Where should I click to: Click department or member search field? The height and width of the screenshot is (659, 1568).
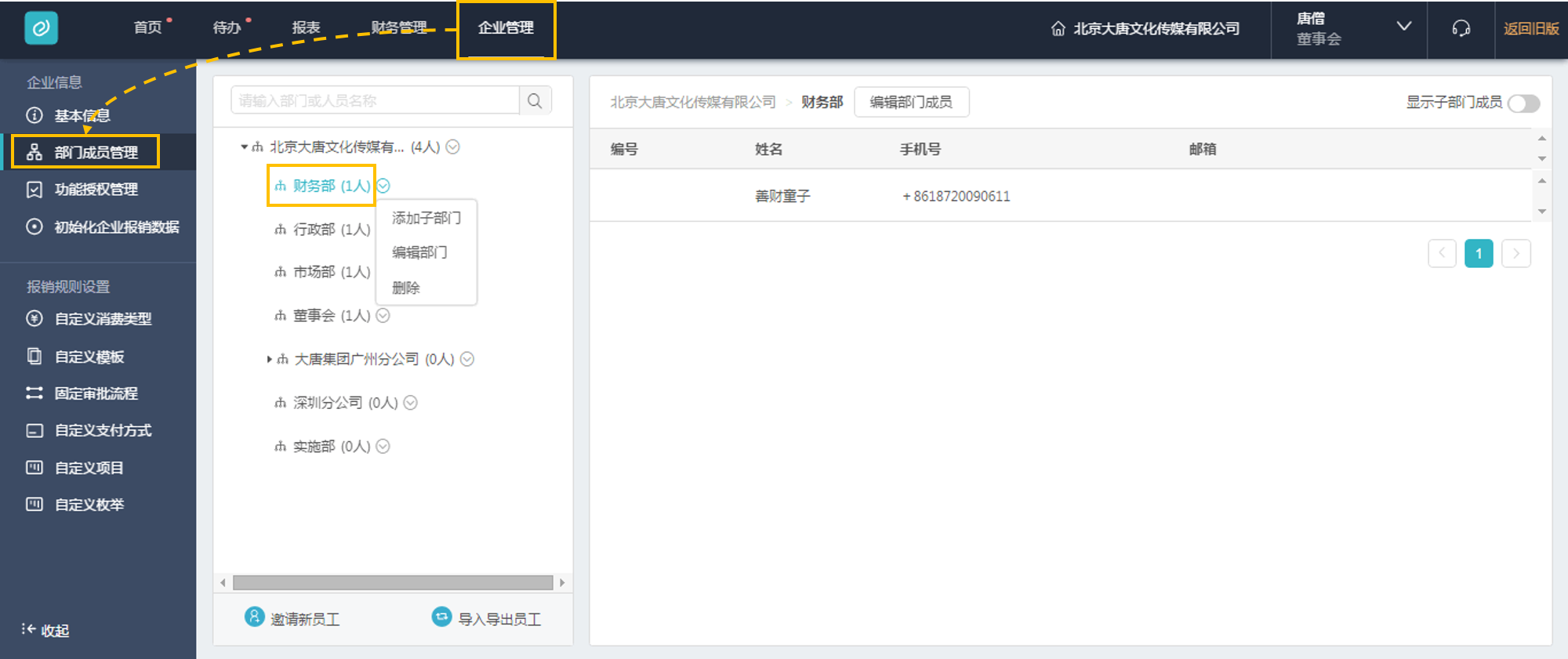point(376,101)
